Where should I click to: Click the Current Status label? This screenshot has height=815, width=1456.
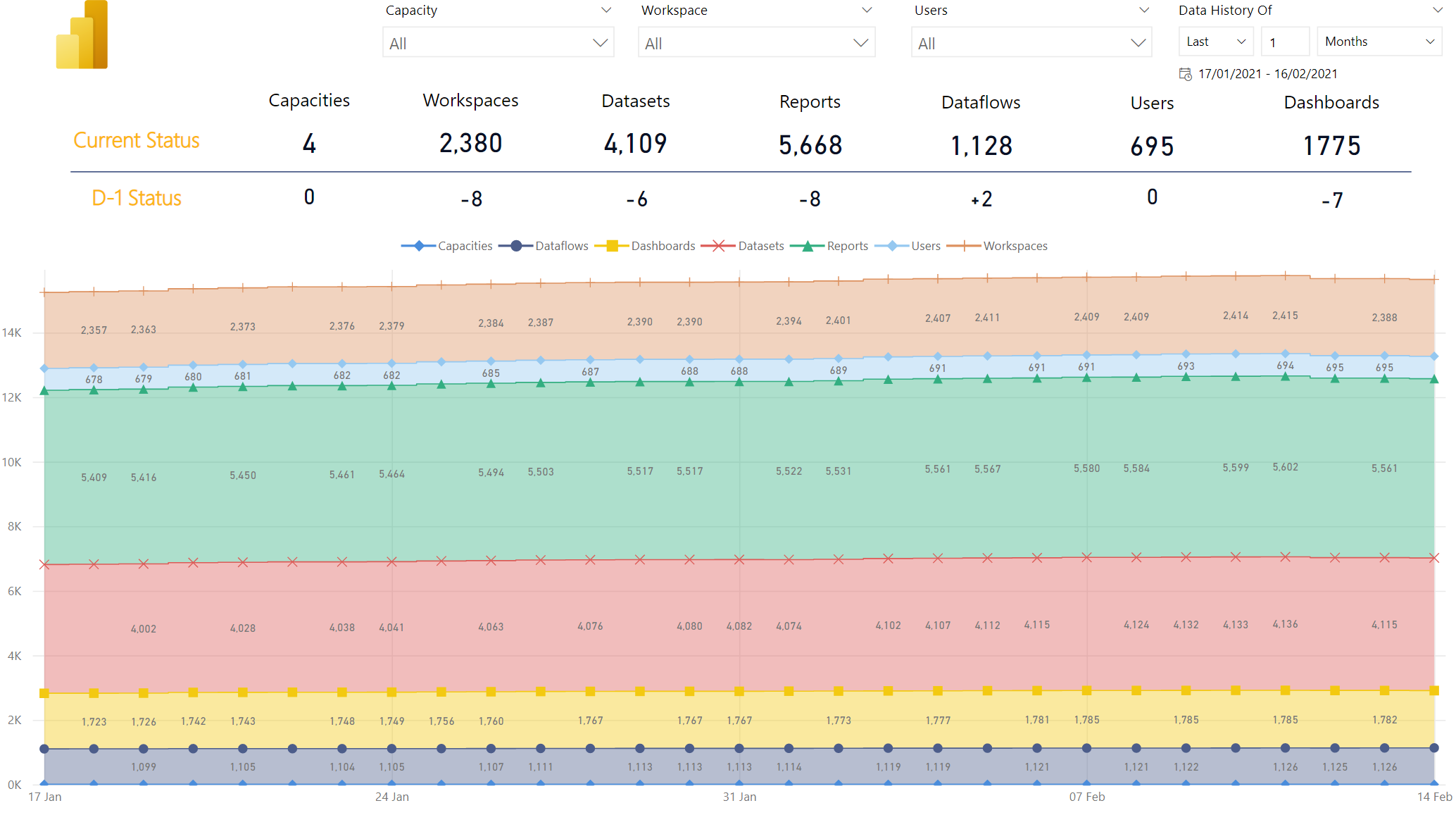point(137,141)
